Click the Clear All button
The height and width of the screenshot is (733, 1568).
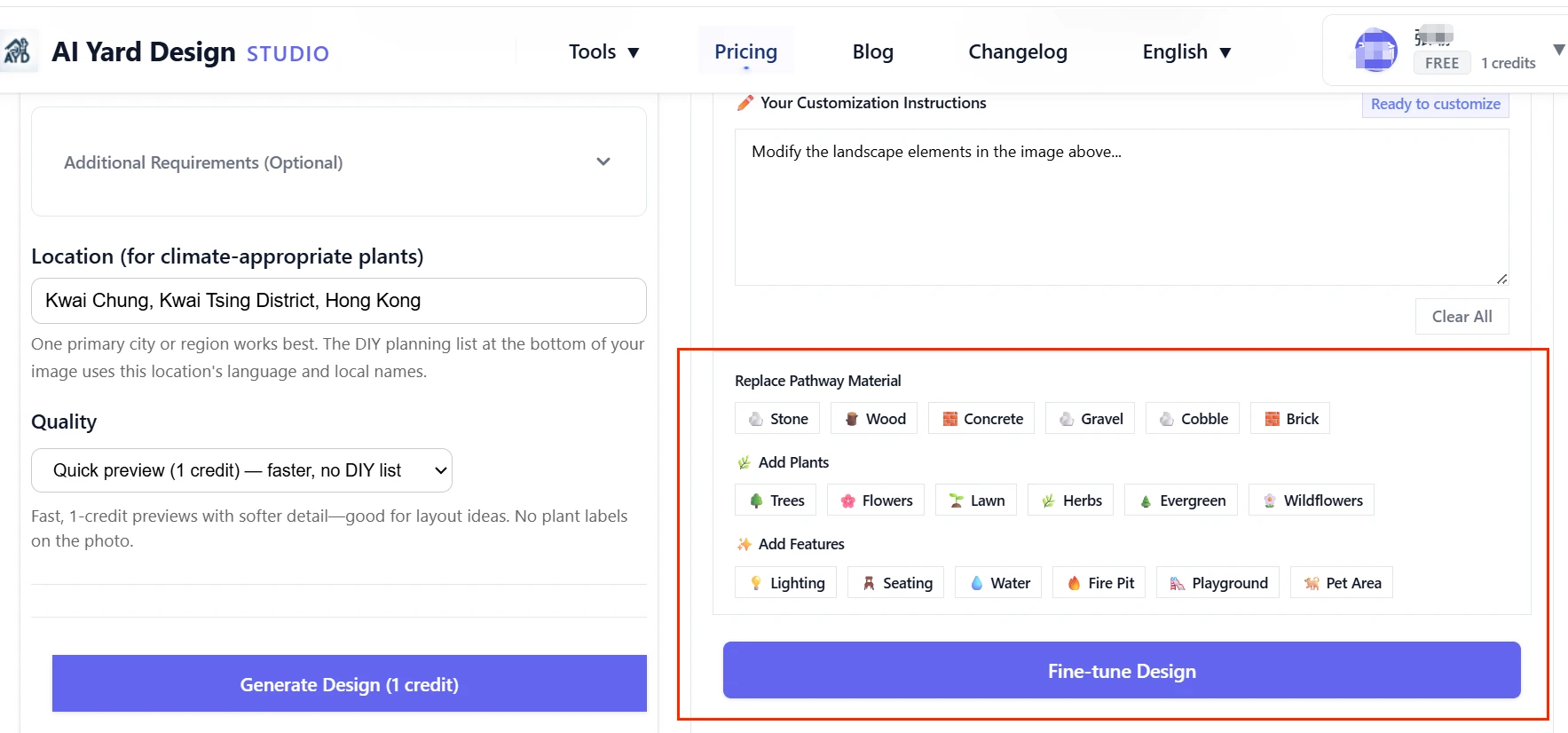click(1462, 317)
